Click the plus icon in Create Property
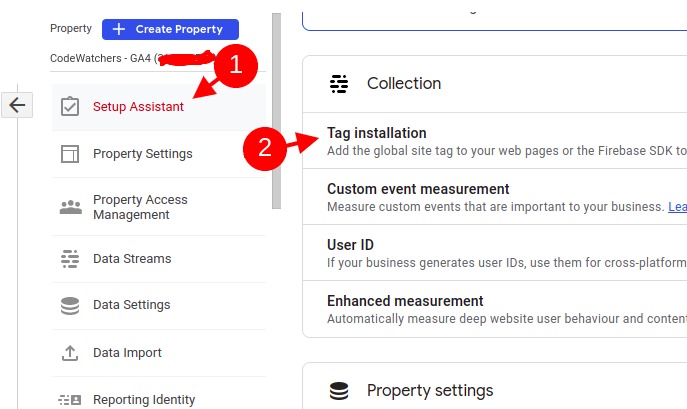Screen dimensions: 687x409 119,29
